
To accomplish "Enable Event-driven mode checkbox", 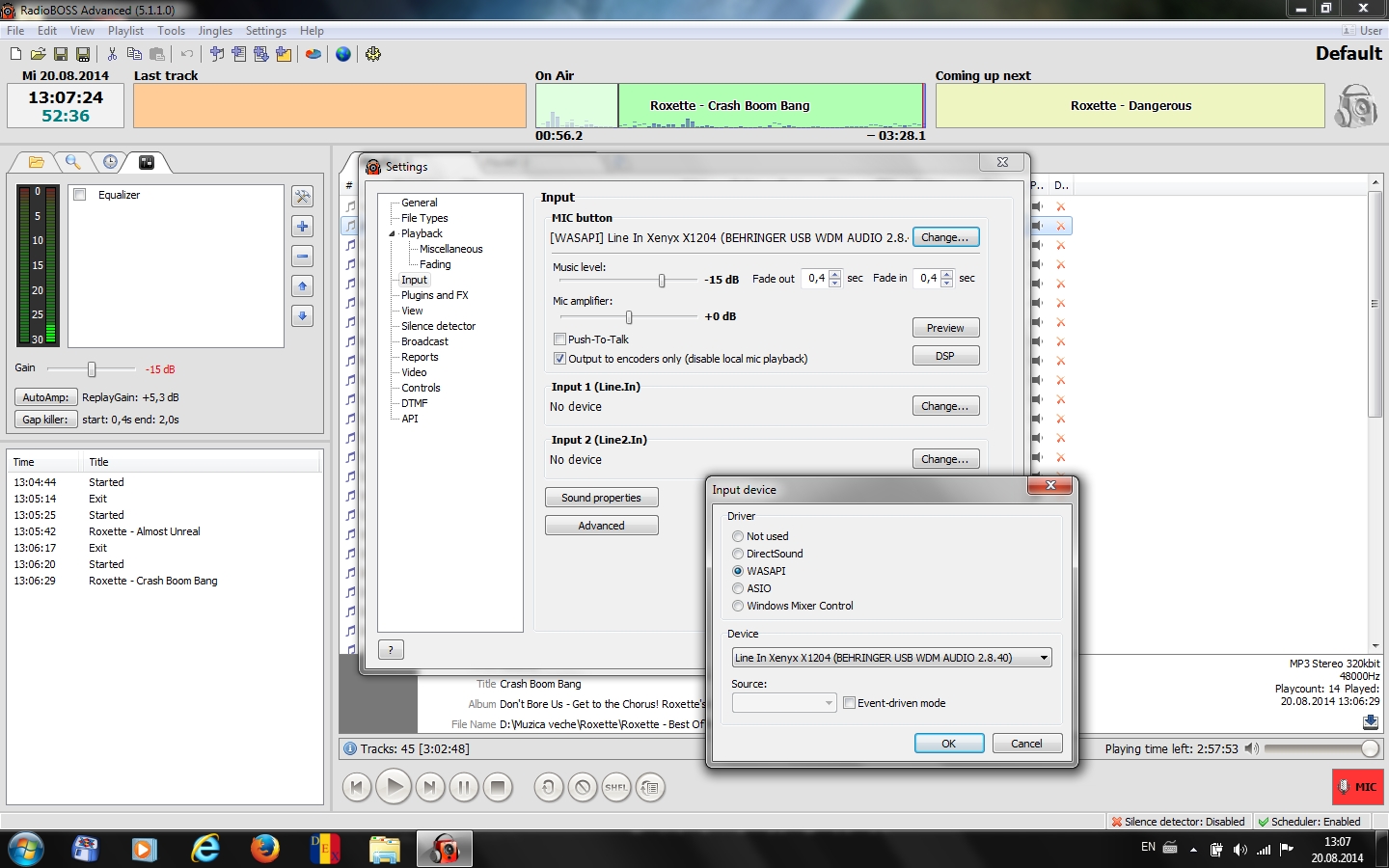I will coord(850,703).
